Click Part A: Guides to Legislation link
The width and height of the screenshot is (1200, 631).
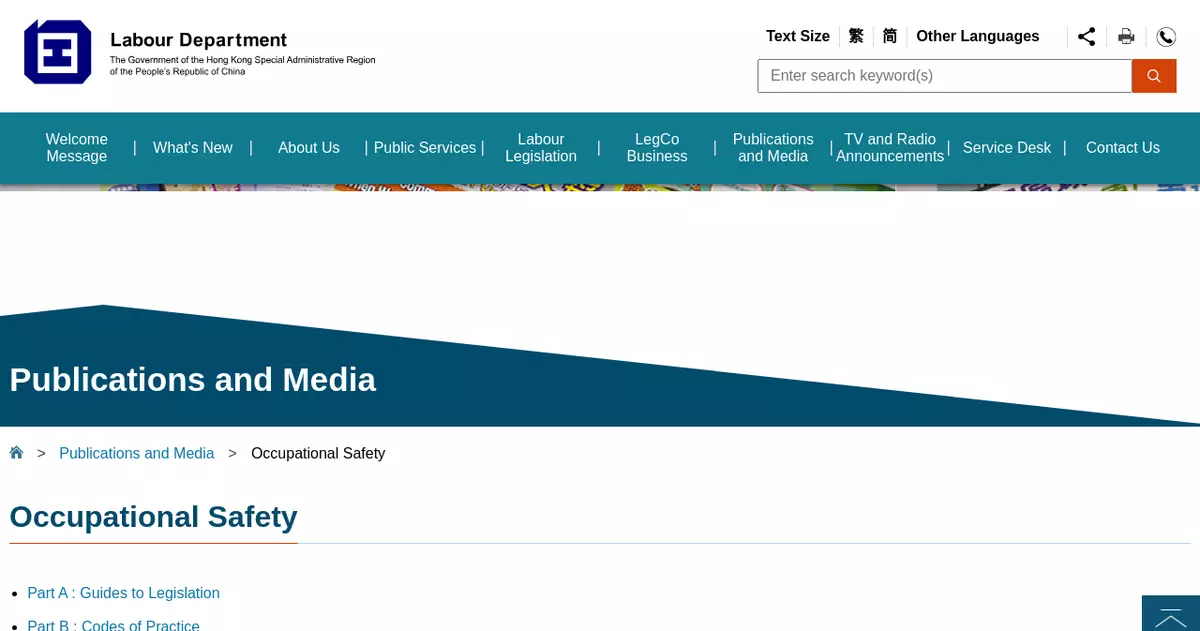123,593
